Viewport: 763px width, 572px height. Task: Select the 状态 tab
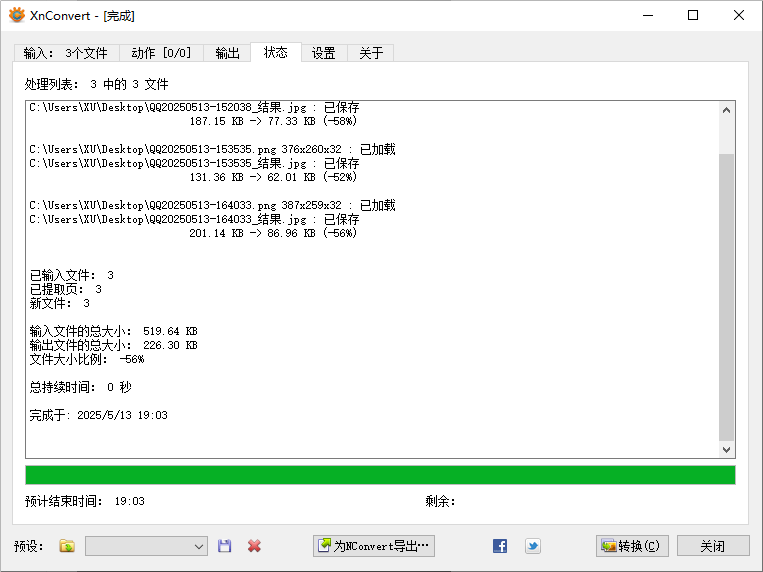click(275, 52)
